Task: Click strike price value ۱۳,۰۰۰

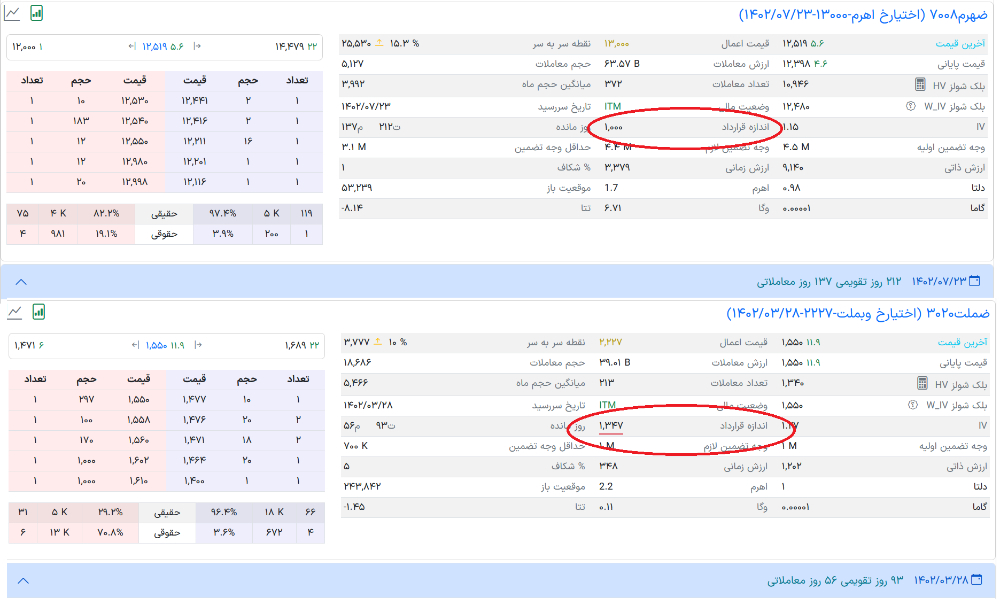Action: click(616, 43)
